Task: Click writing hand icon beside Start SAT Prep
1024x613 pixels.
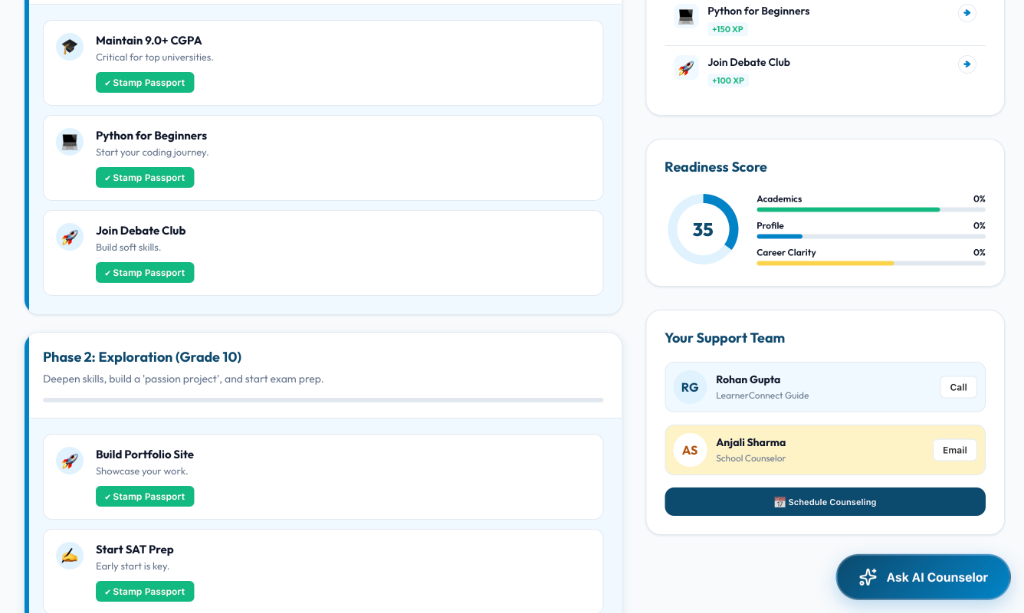Action: 69,556
